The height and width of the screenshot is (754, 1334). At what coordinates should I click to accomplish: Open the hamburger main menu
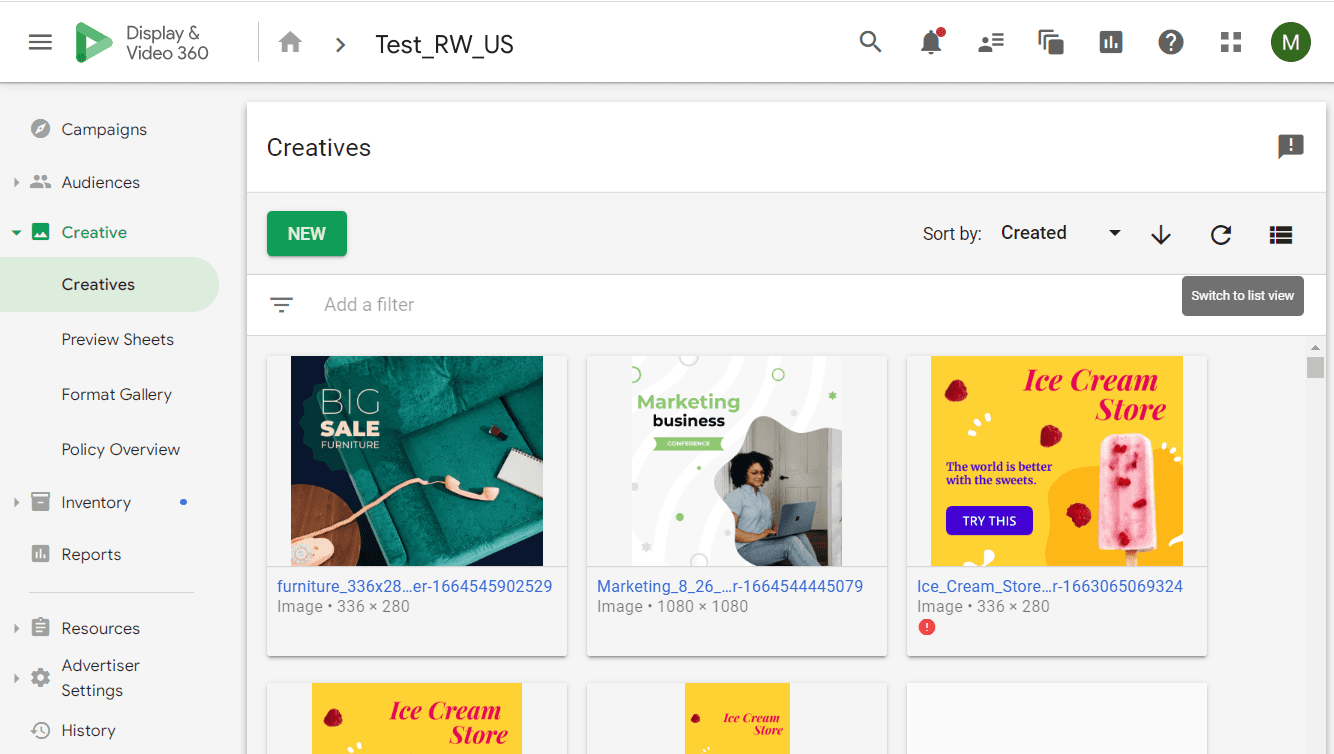(x=40, y=42)
